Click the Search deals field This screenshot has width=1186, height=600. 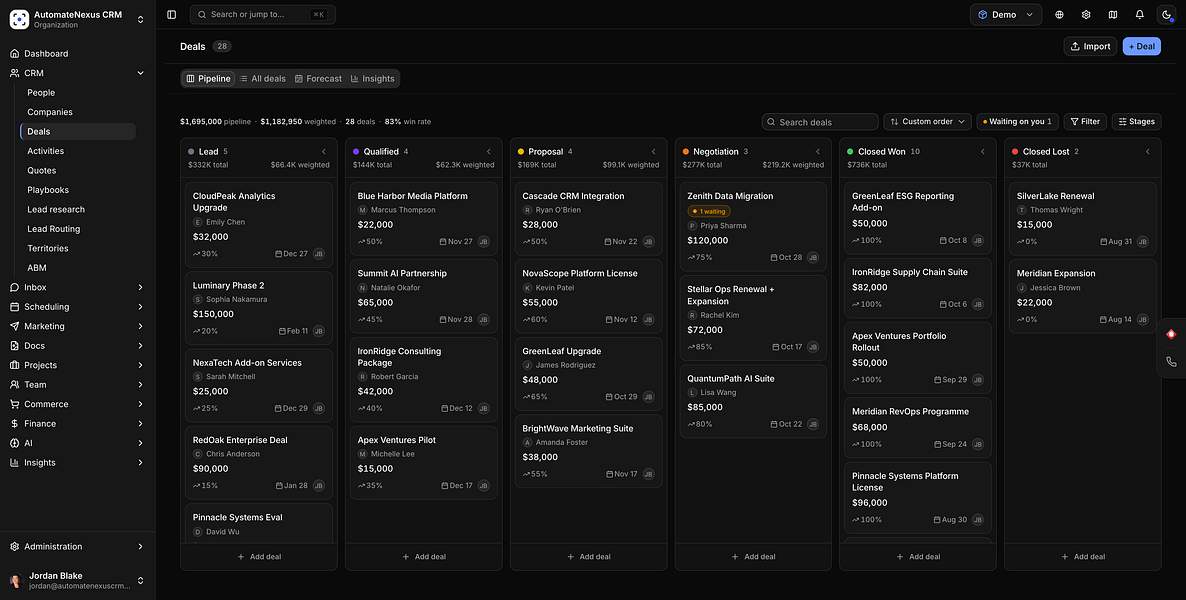click(821, 122)
